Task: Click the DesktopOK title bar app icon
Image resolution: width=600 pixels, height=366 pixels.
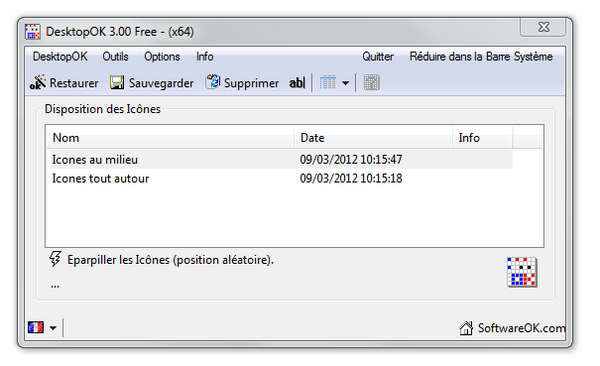Action: (x=33, y=31)
